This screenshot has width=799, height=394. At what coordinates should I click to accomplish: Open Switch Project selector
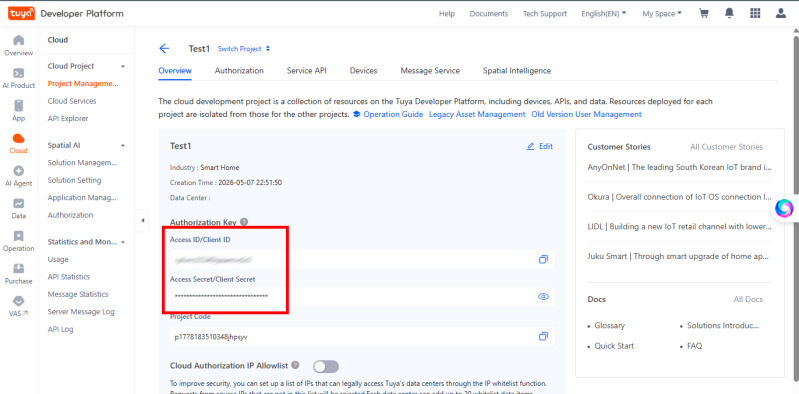point(244,49)
